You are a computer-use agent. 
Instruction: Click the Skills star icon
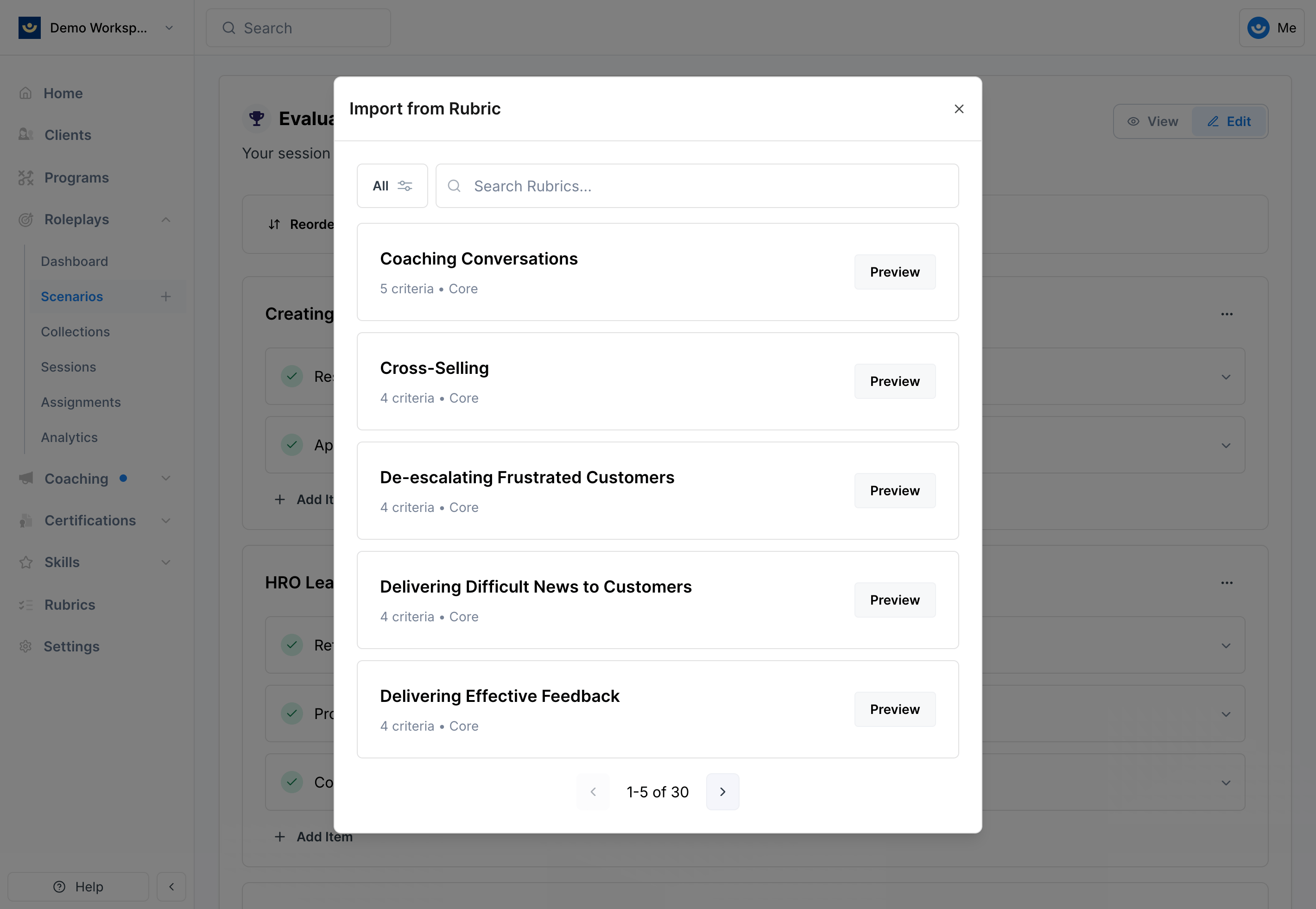(25, 562)
